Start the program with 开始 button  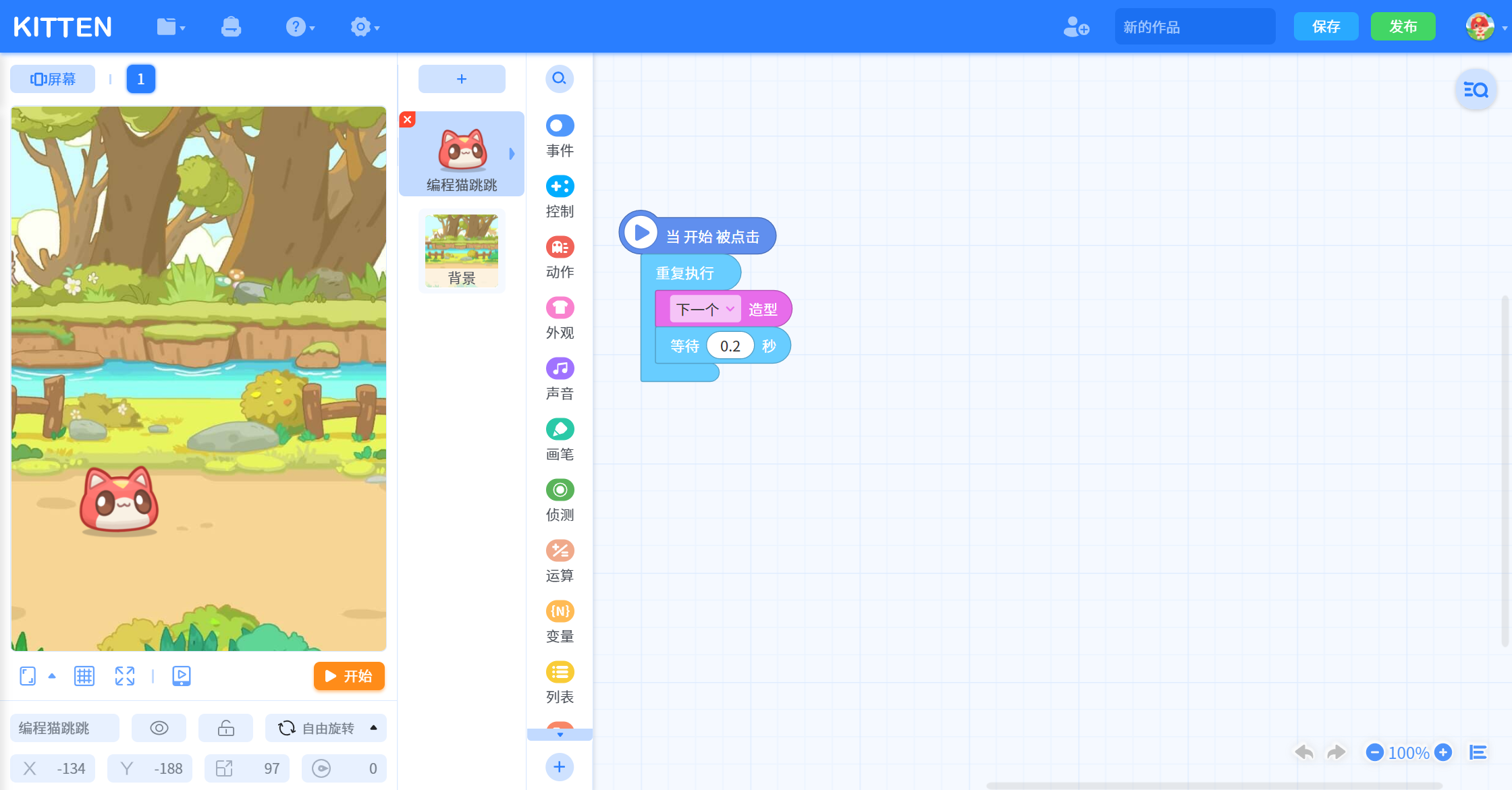click(x=349, y=676)
